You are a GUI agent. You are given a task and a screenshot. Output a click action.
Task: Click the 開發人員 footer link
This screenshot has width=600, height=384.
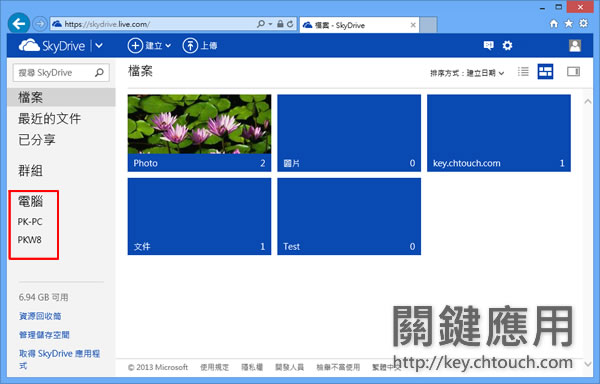point(290,367)
